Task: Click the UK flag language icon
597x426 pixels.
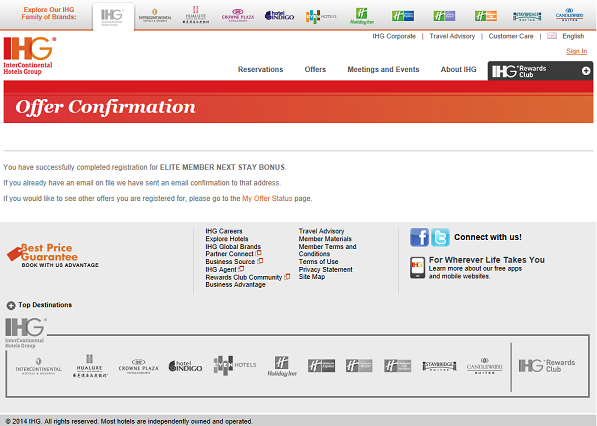Action: pyautogui.click(x=552, y=36)
